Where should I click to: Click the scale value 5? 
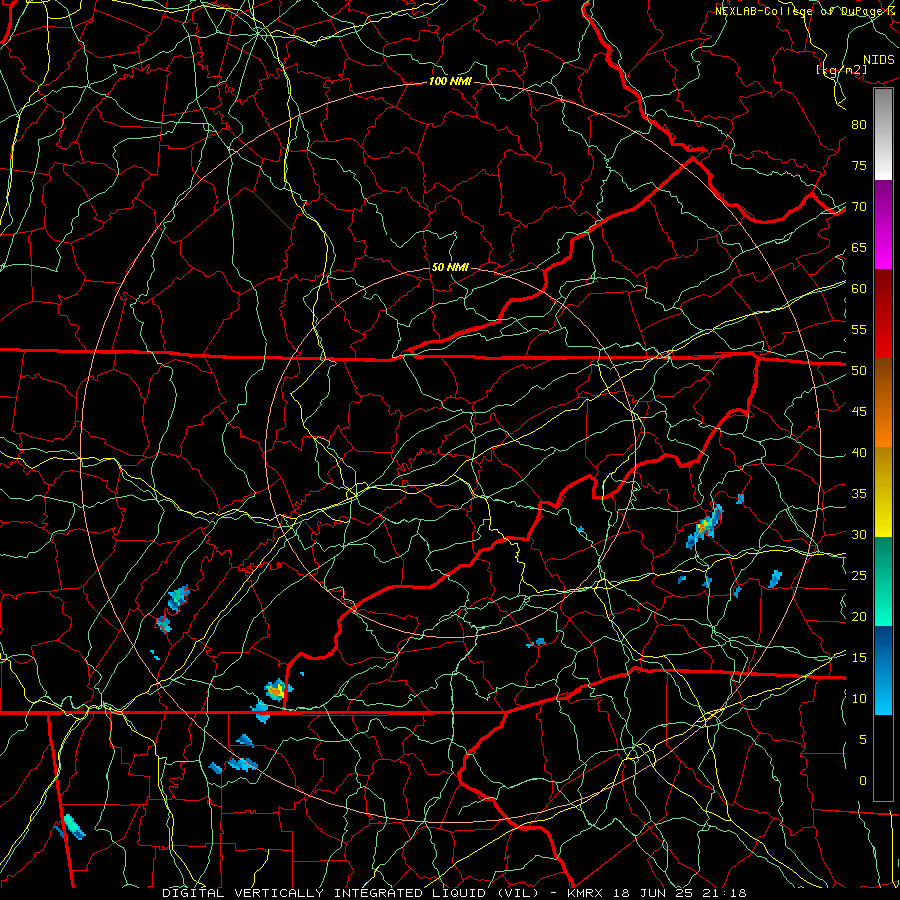click(863, 739)
